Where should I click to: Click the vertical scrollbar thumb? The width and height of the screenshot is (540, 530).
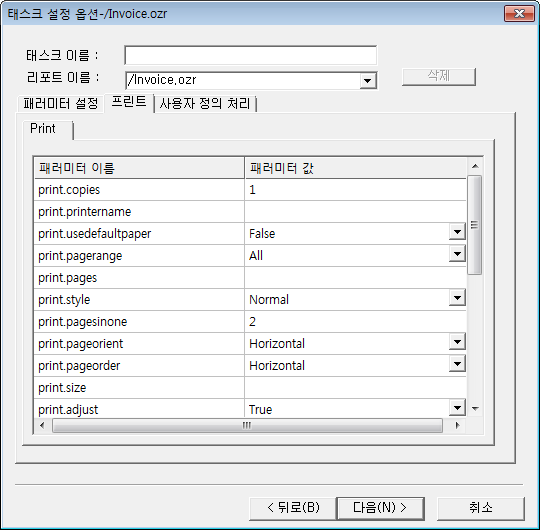tap(475, 225)
